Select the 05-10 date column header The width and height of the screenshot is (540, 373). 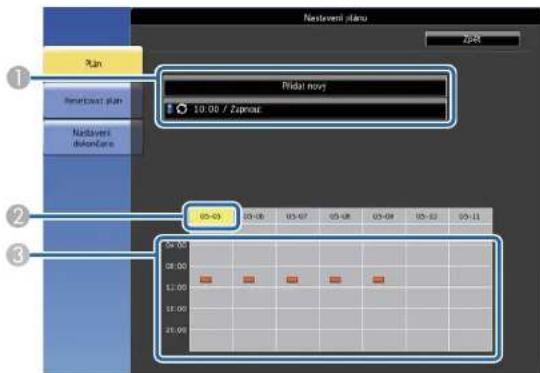tap(426, 217)
